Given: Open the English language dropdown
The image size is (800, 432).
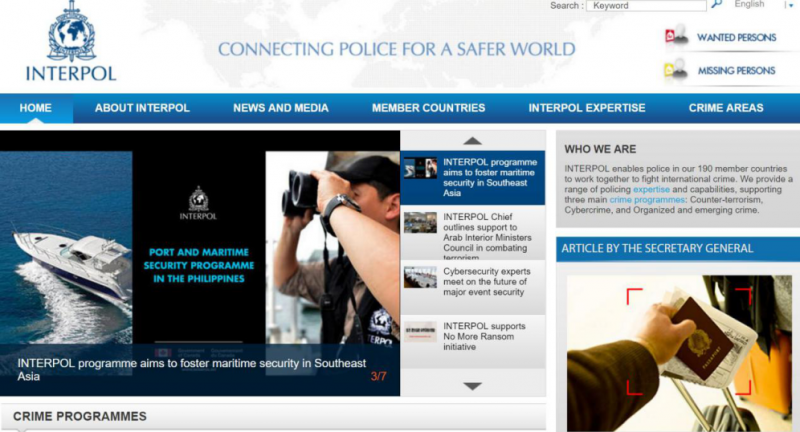Looking at the screenshot, I should (x=789, y=5).
